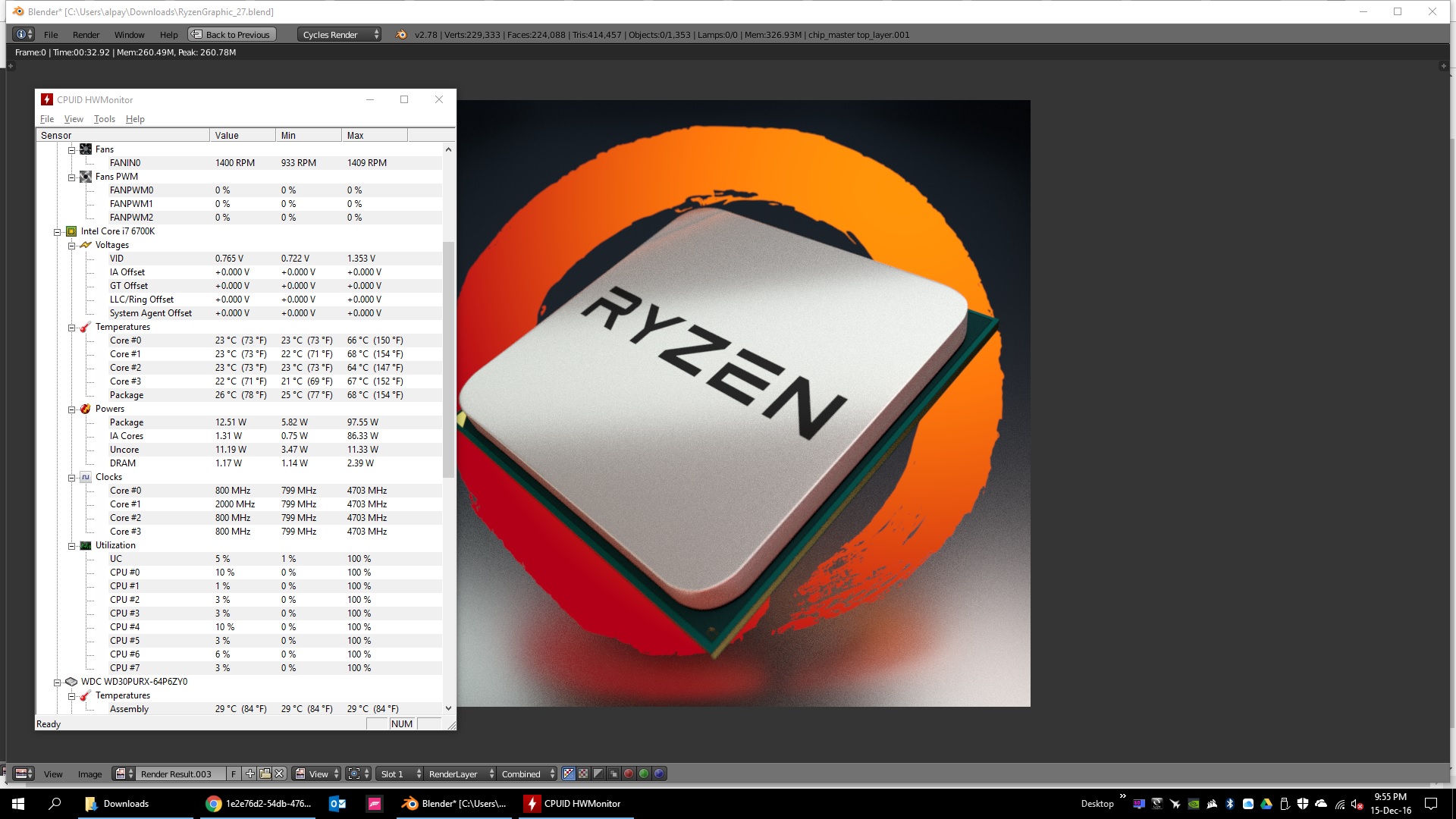The width and height of the screenshot is (1456, 819).
Task: Collapse the Voltages tree node
Action: (x=72, y=246)
